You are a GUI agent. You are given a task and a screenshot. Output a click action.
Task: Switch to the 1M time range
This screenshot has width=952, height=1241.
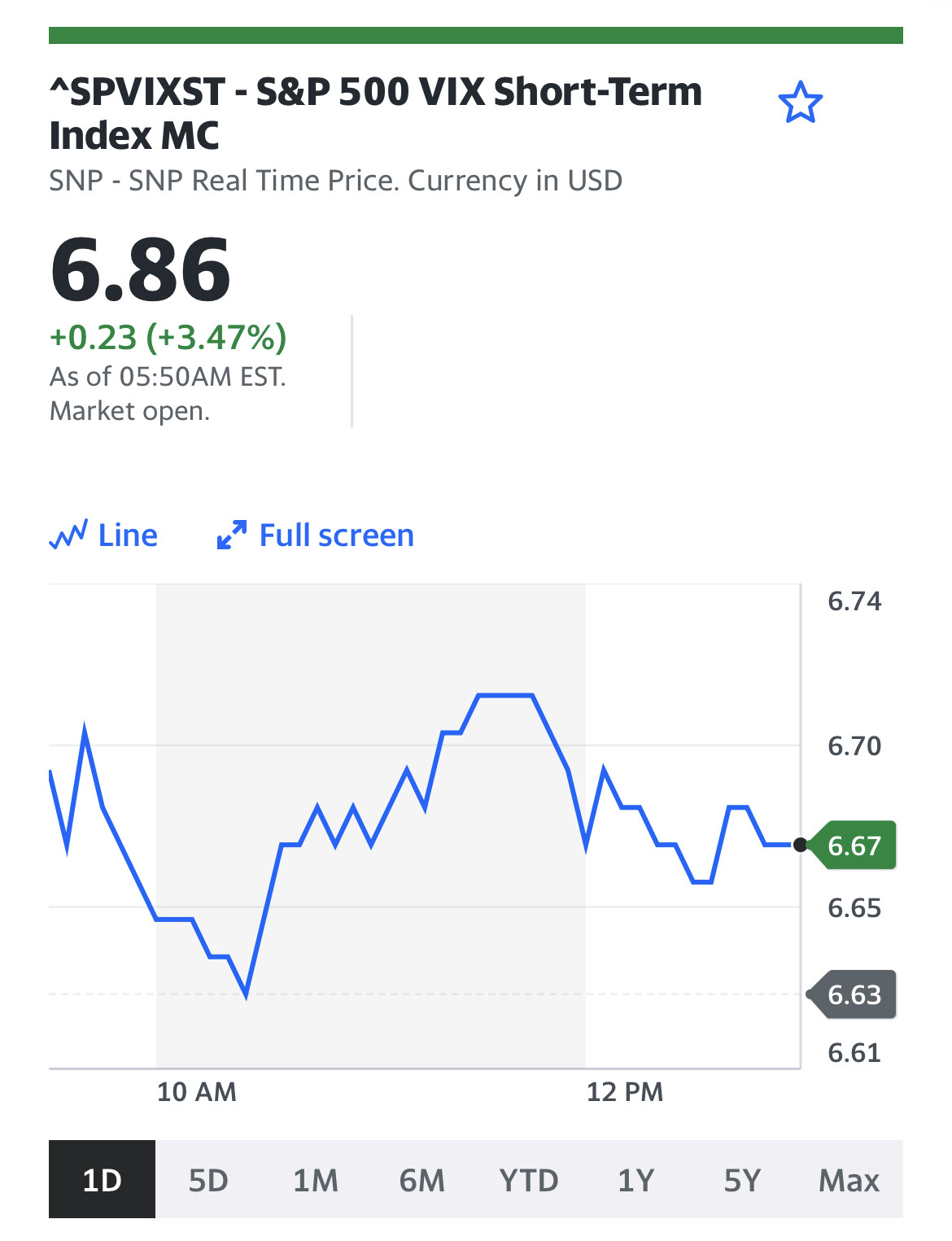click(x=316, y=1179)
